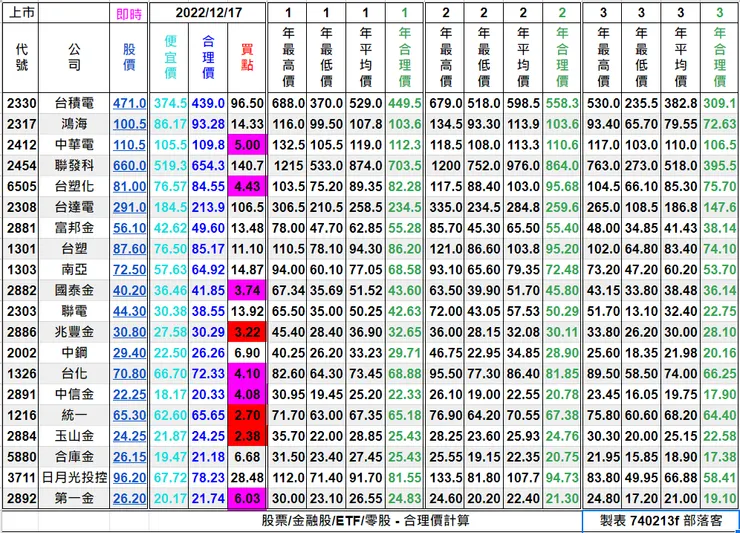This screenshot has width=740, height=533.
Task: Click the 28.48 buy-point for 日月光投控
Action: tap(247, 477)
